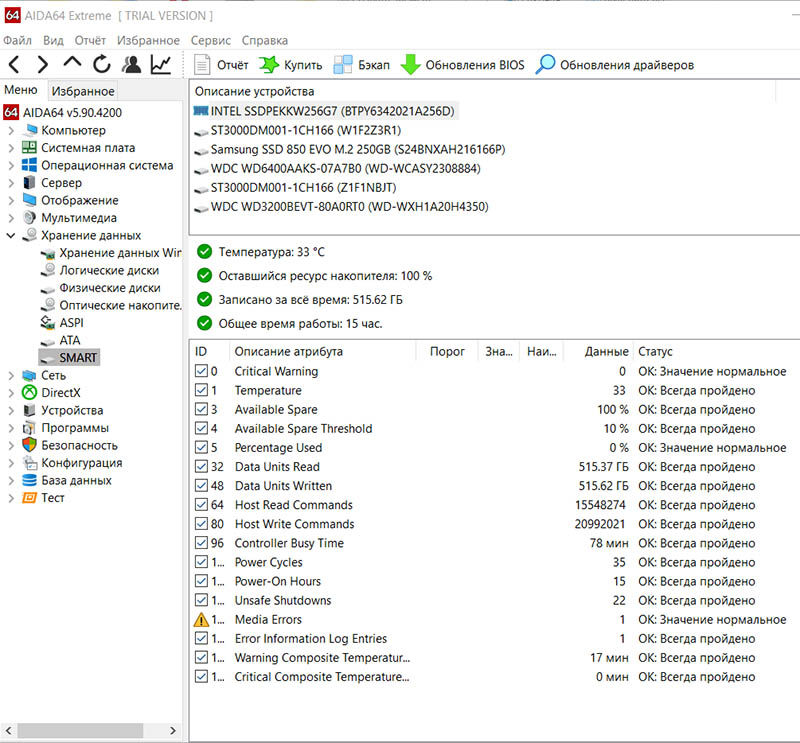
Task: Expand the Сеть tree node
Action: point(11,376)
